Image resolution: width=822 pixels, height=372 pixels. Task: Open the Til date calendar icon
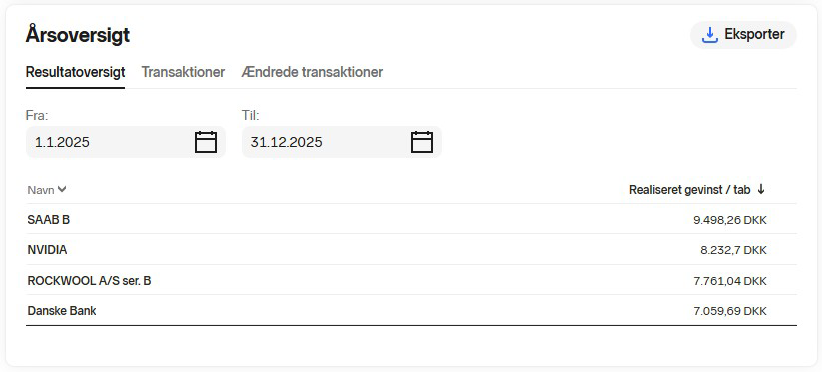[421, 142]
